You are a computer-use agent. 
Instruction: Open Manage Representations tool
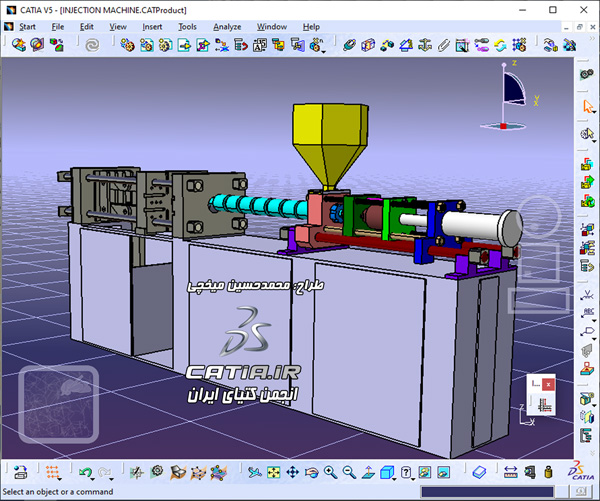click(x=297, y=45)
